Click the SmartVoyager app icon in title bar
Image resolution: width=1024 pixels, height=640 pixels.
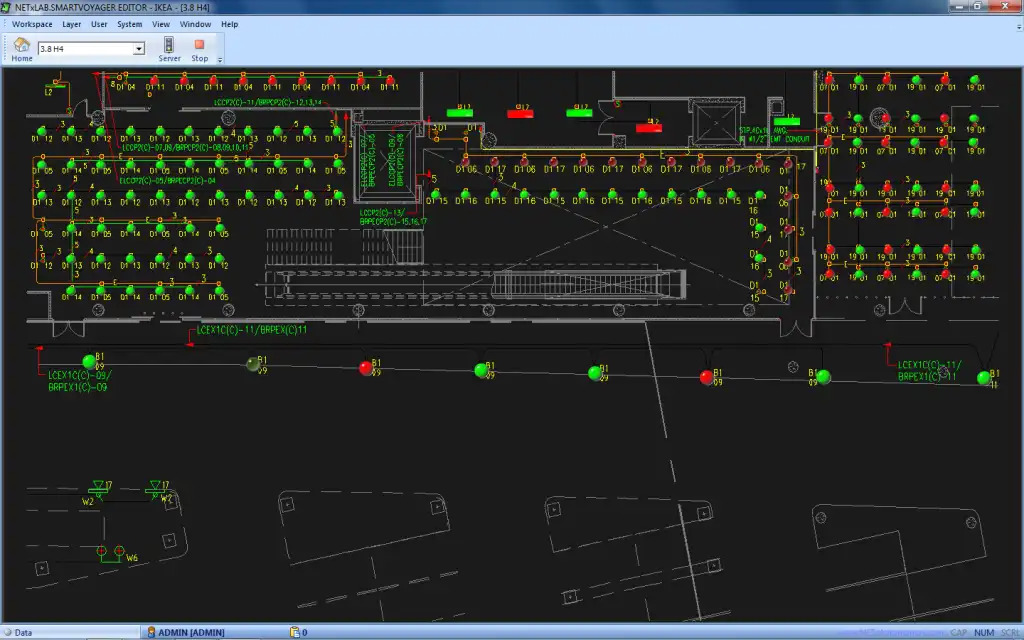(x=8, y=7)
